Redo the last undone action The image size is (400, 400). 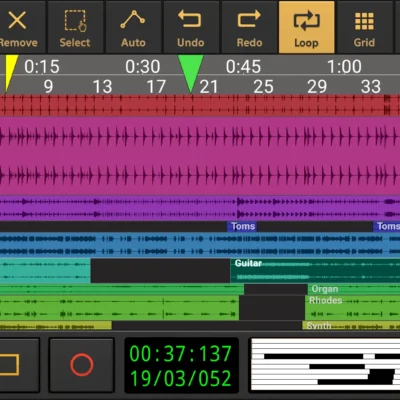pyautogui.click(x=249, y=27)
